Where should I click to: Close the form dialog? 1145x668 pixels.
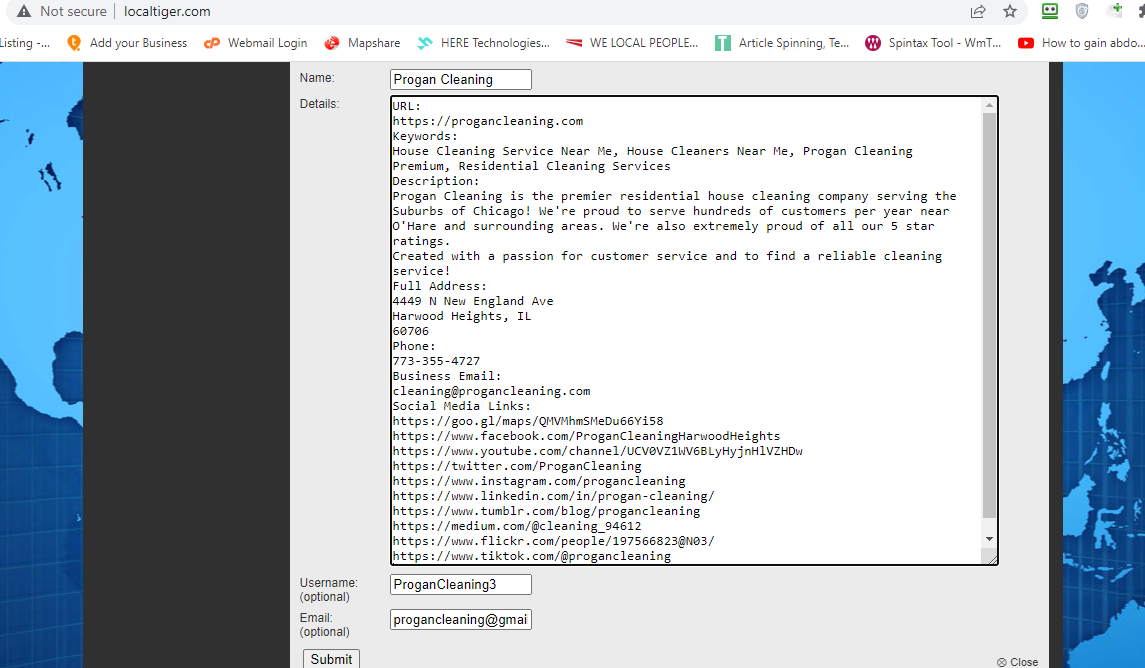coord(1017,661)
